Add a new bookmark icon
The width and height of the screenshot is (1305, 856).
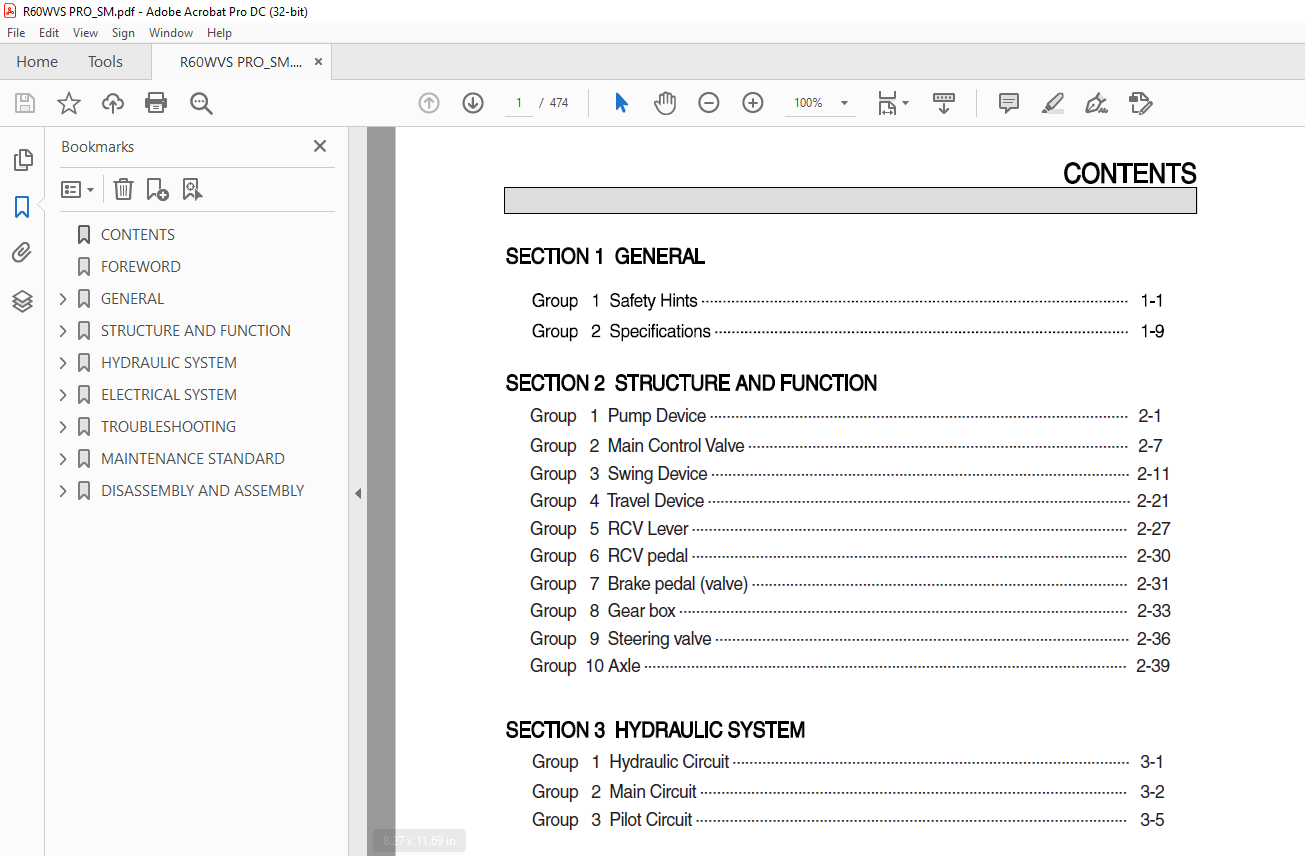click(157, 189)
